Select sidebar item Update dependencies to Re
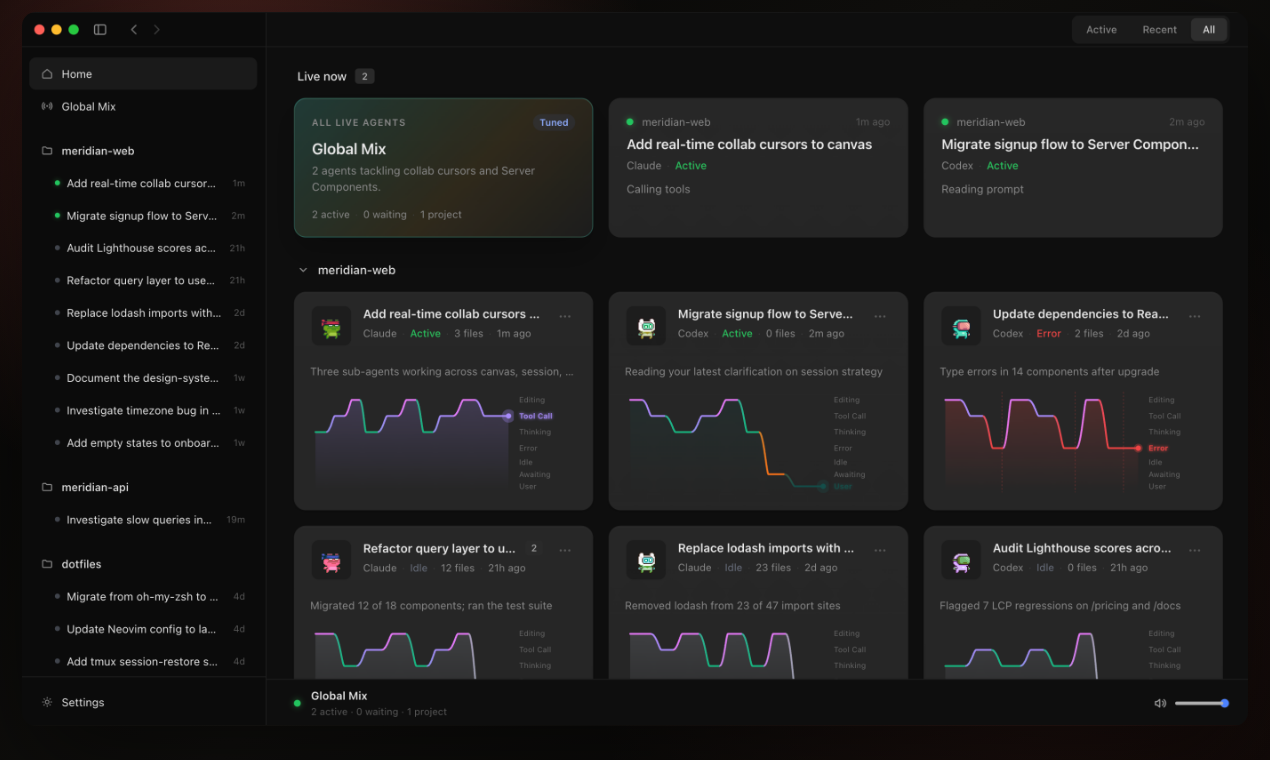Screen dimensions: 1270x760 [x=143, y=345]
